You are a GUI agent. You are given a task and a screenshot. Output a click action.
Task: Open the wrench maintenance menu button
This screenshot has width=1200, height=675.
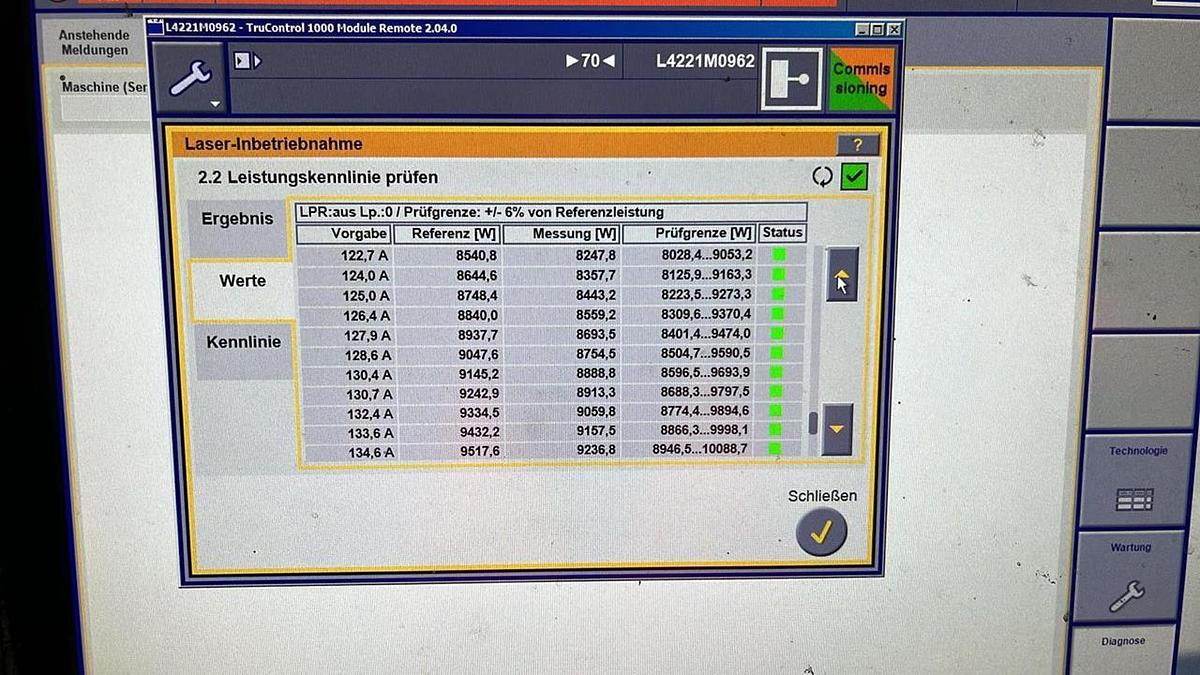189,79
